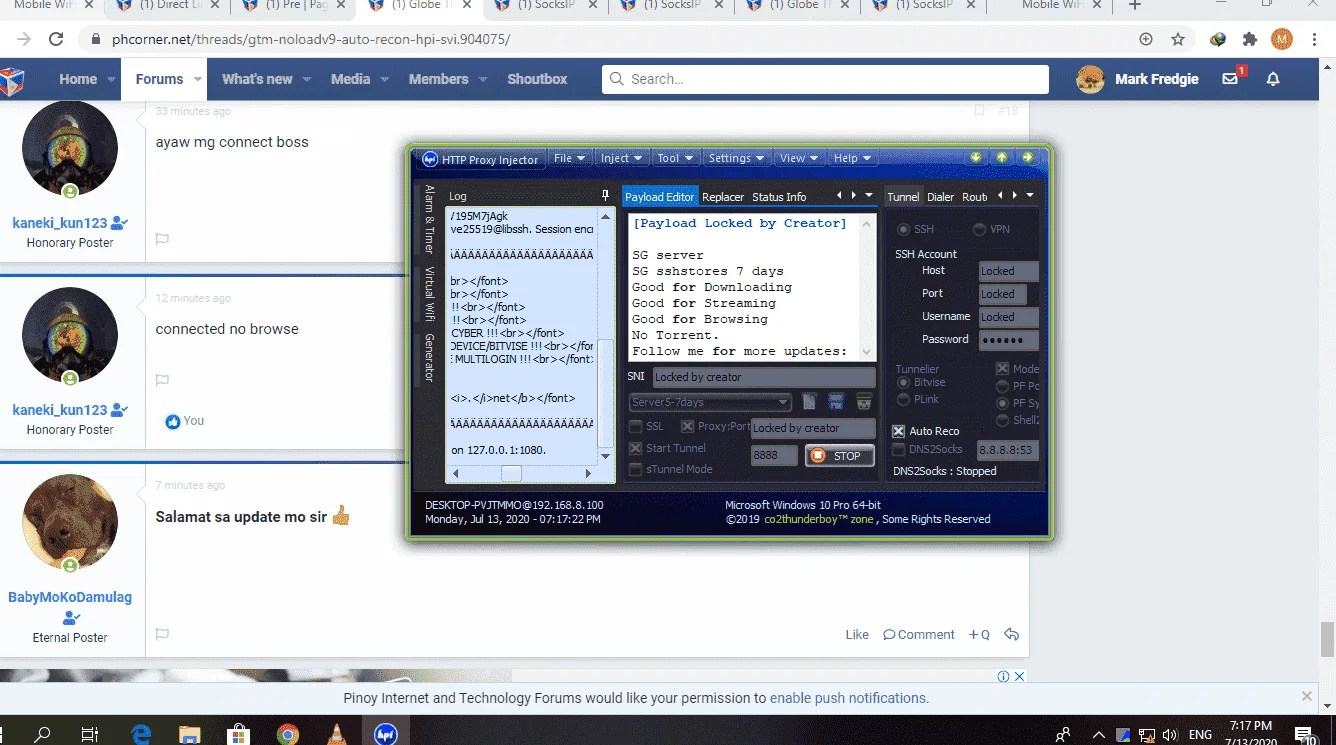
Task: Toggle the SSL checkbox
Action: tap(636, 427)
